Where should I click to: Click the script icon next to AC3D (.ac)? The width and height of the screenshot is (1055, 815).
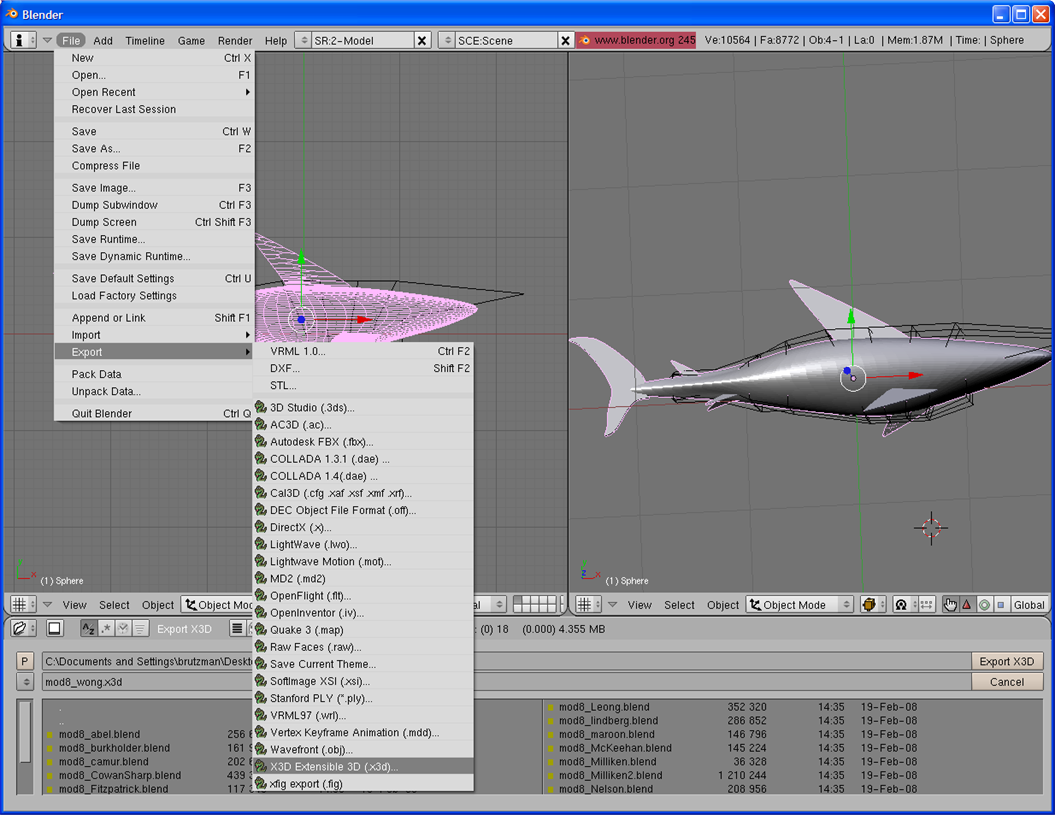[x=261, y=425]
